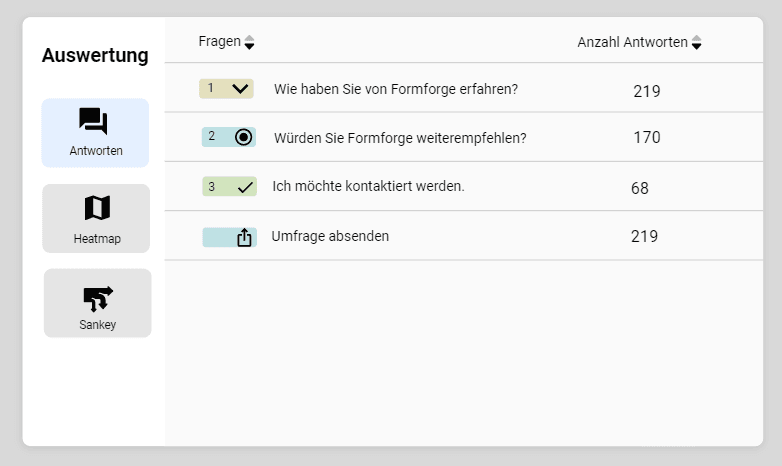Sort by Anzahl Antworten arrows
The image size is (782, 466).
pyautogui.click(x=696, y=43)
